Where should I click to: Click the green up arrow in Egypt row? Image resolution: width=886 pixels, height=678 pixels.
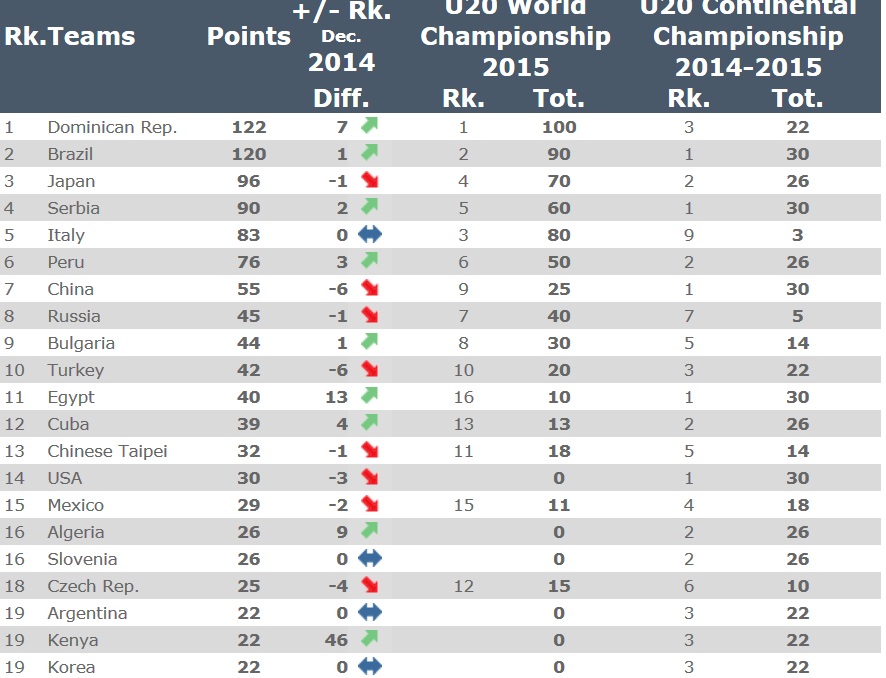click(x=370, y=396)
